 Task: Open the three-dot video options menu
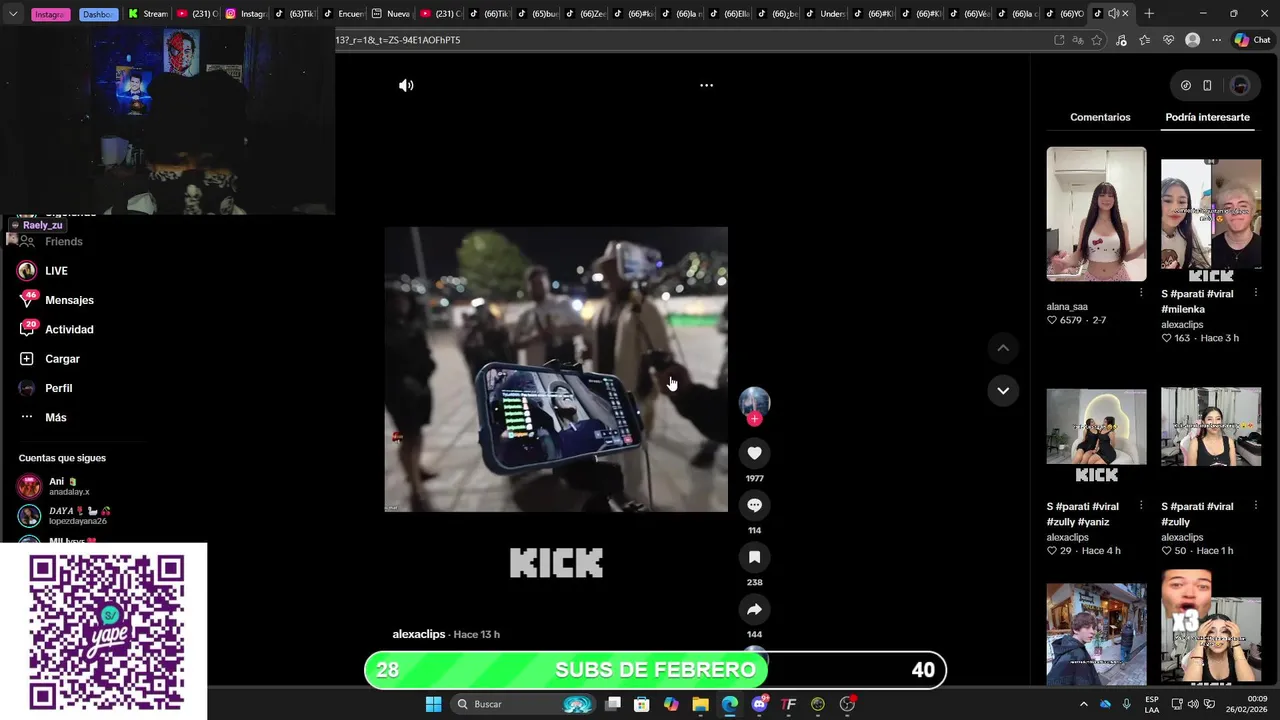pos(706,85)
